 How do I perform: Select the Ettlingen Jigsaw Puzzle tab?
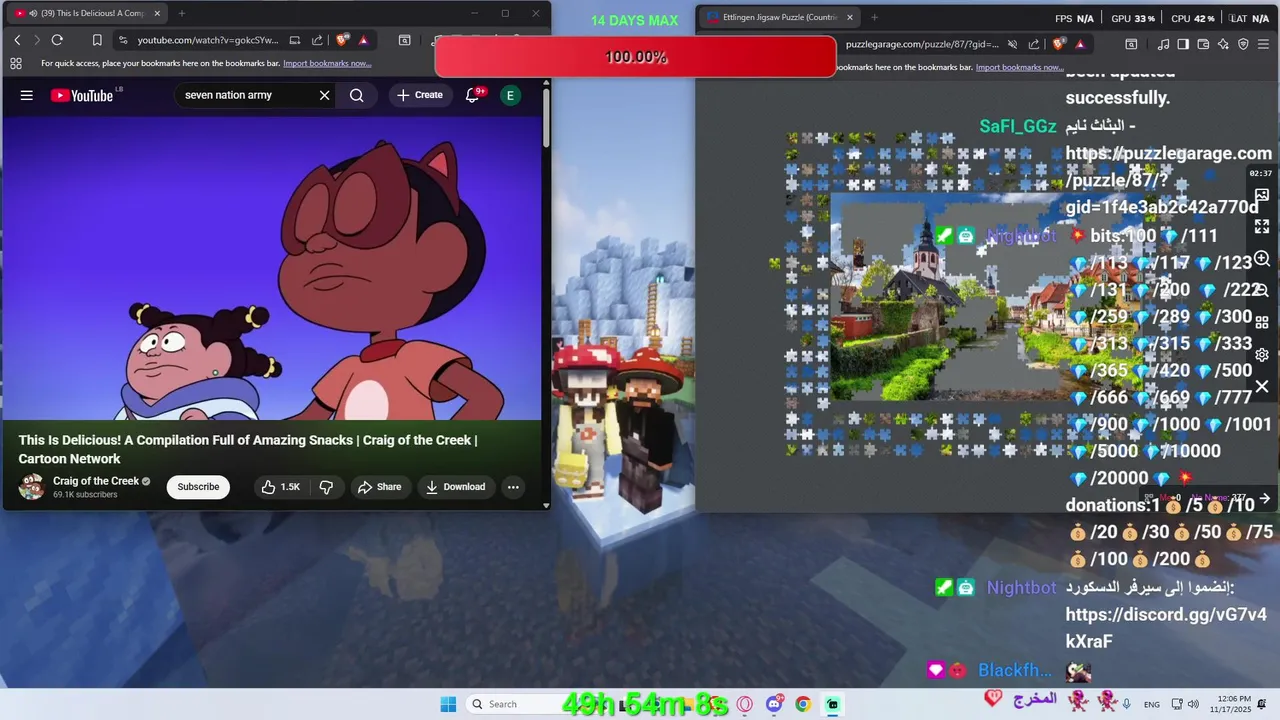(780, 17)
